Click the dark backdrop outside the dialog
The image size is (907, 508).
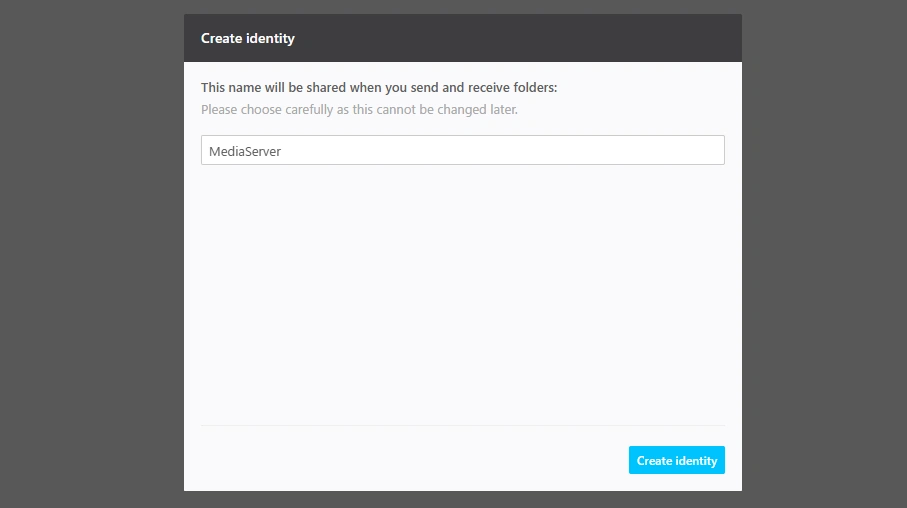pyautogui.click(x=91, y=255)
